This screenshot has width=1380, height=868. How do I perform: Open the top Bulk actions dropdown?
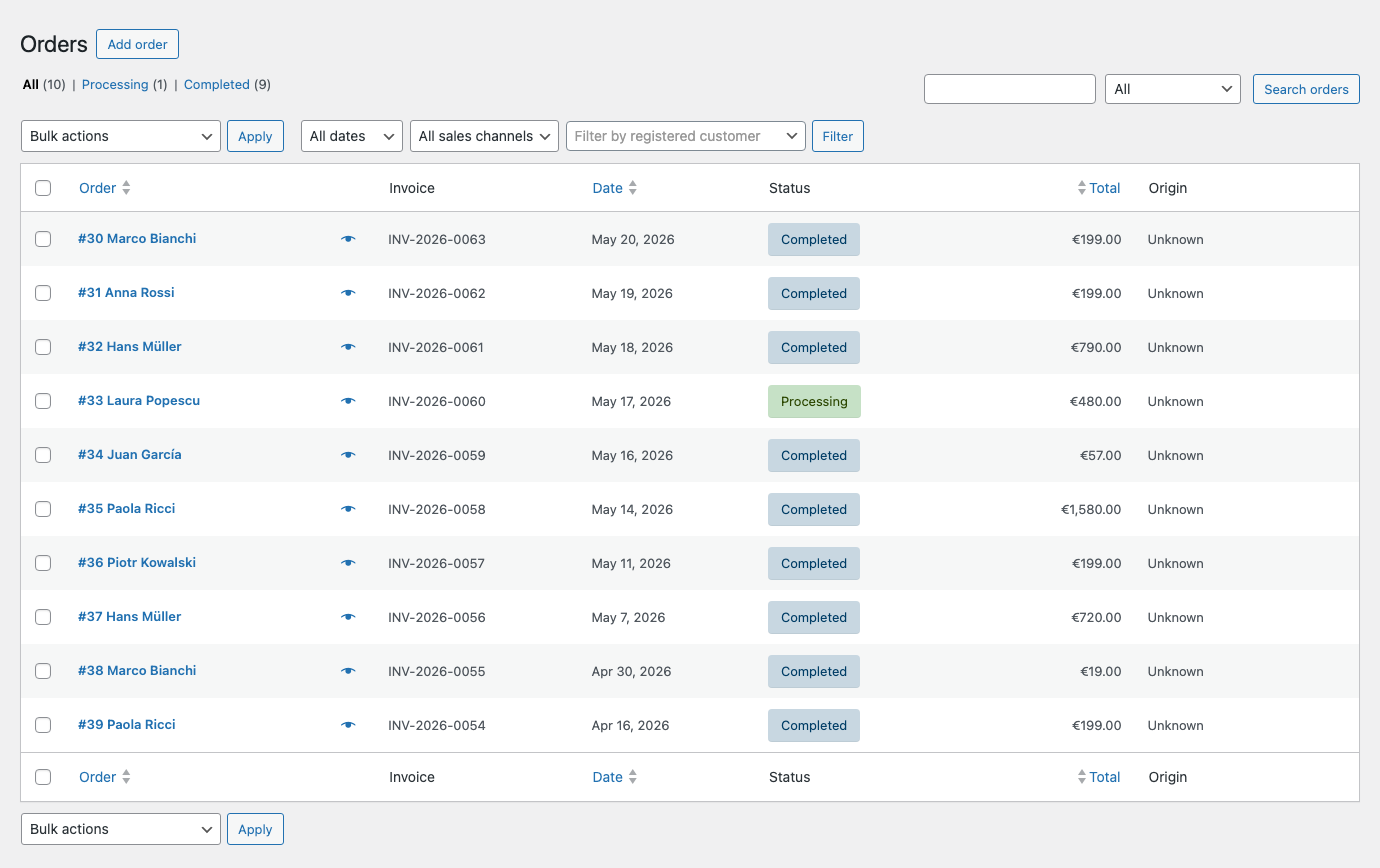tap(121, 136)
